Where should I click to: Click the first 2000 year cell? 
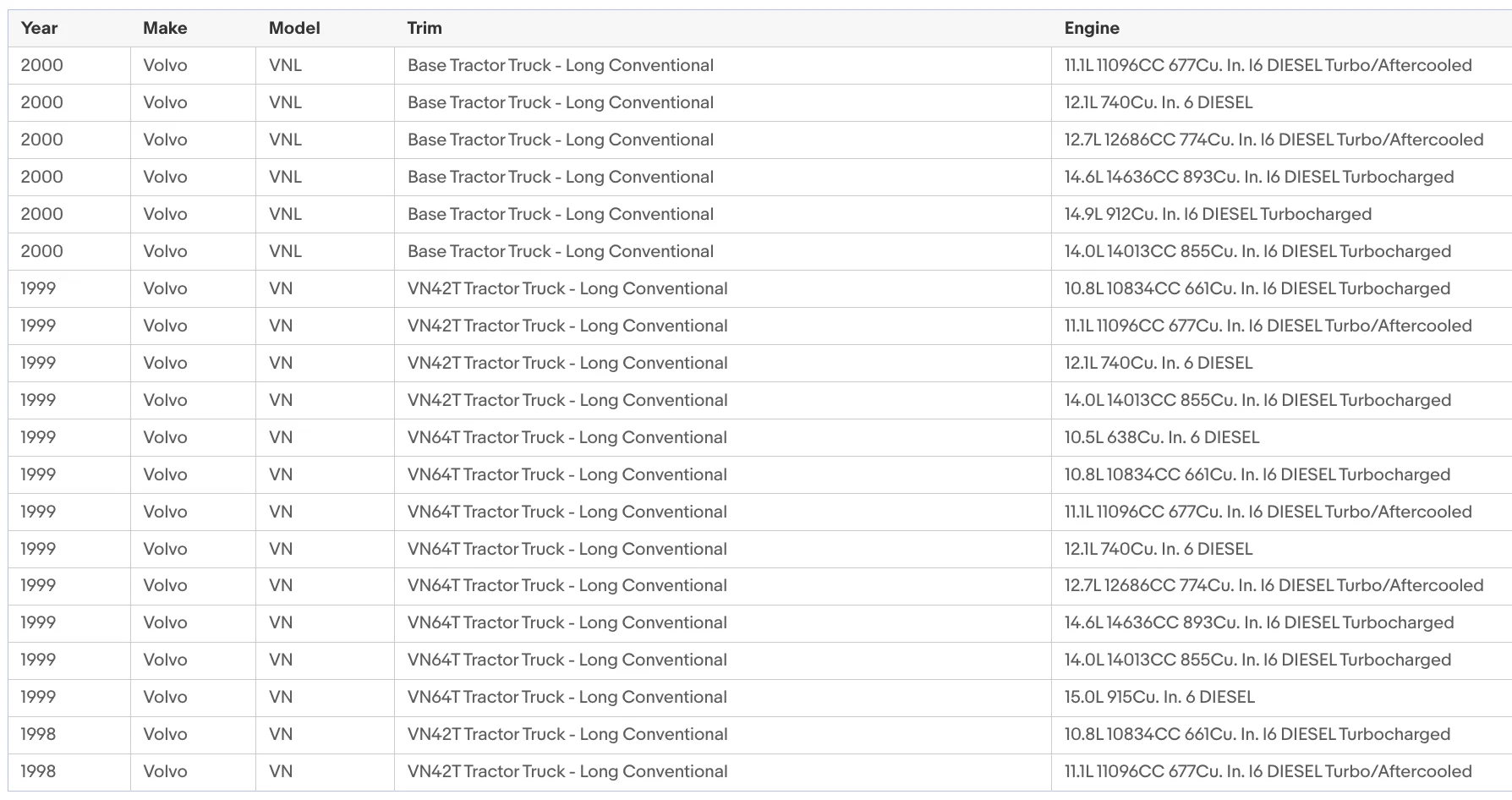click(41, 65)
